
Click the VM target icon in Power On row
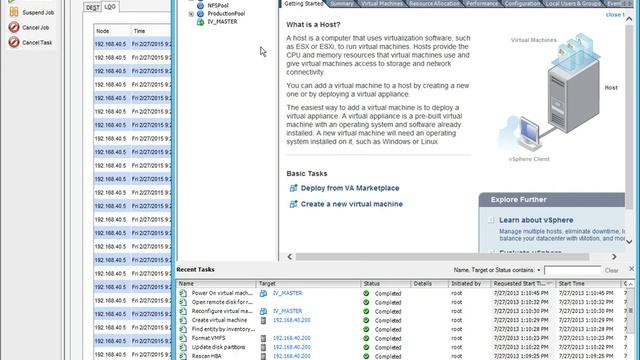[263, 293]
